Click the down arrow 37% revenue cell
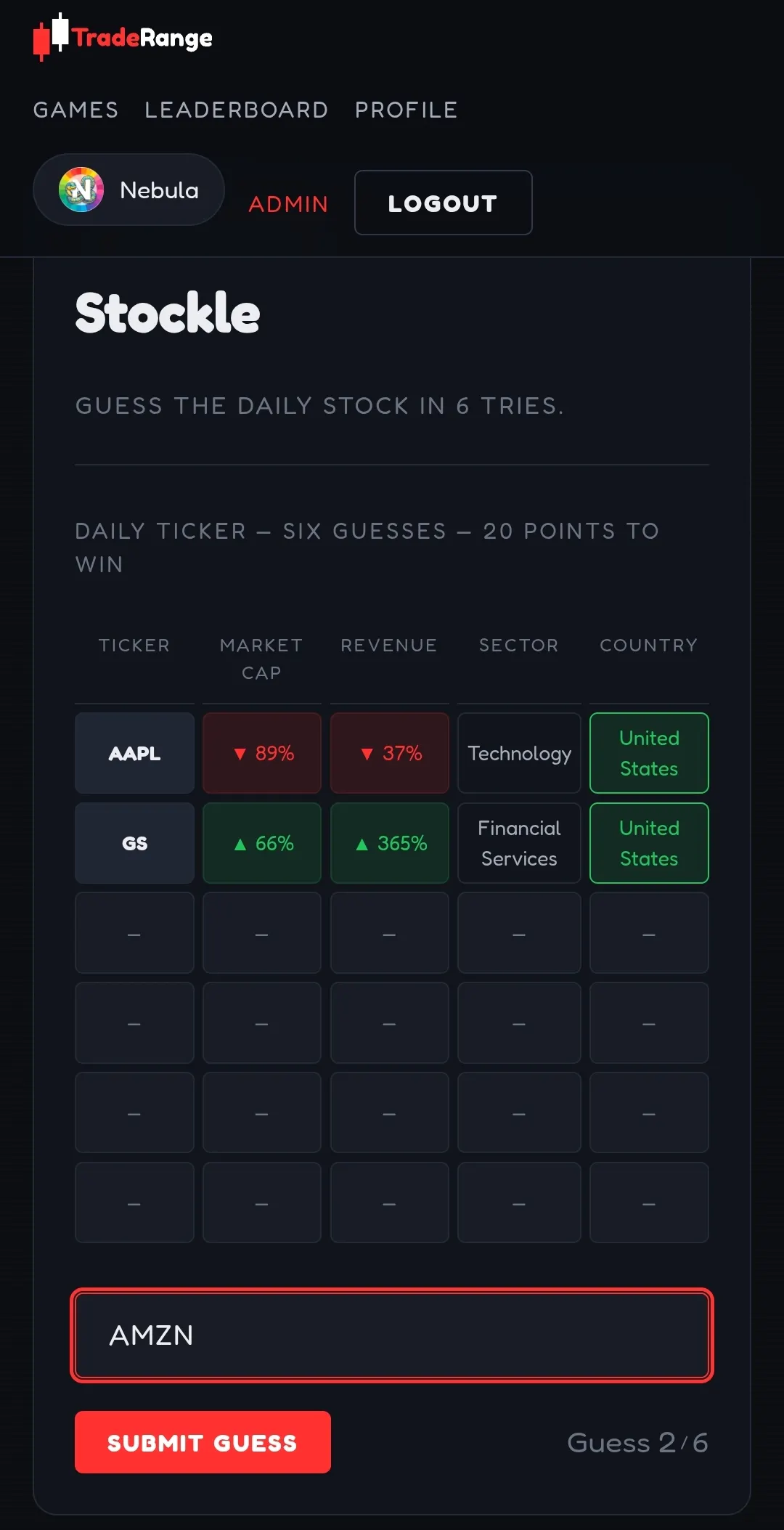Image resolution: width=784 pixels, height=1530 pixels. [390, 753]
